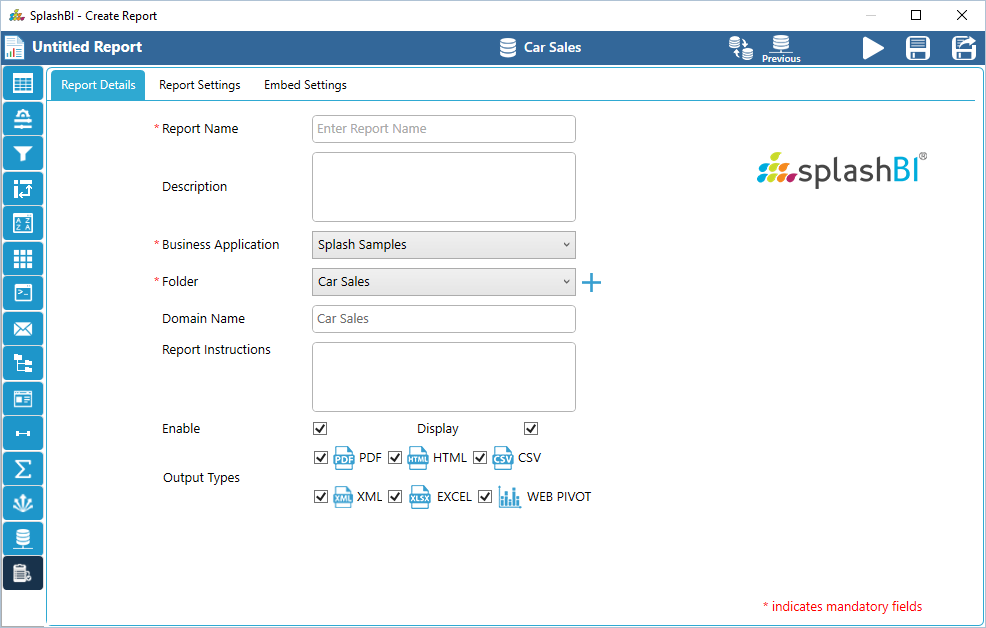
Task: Click the Report Instructions text box
Action: pyautogui.click(x=444, y=377)
